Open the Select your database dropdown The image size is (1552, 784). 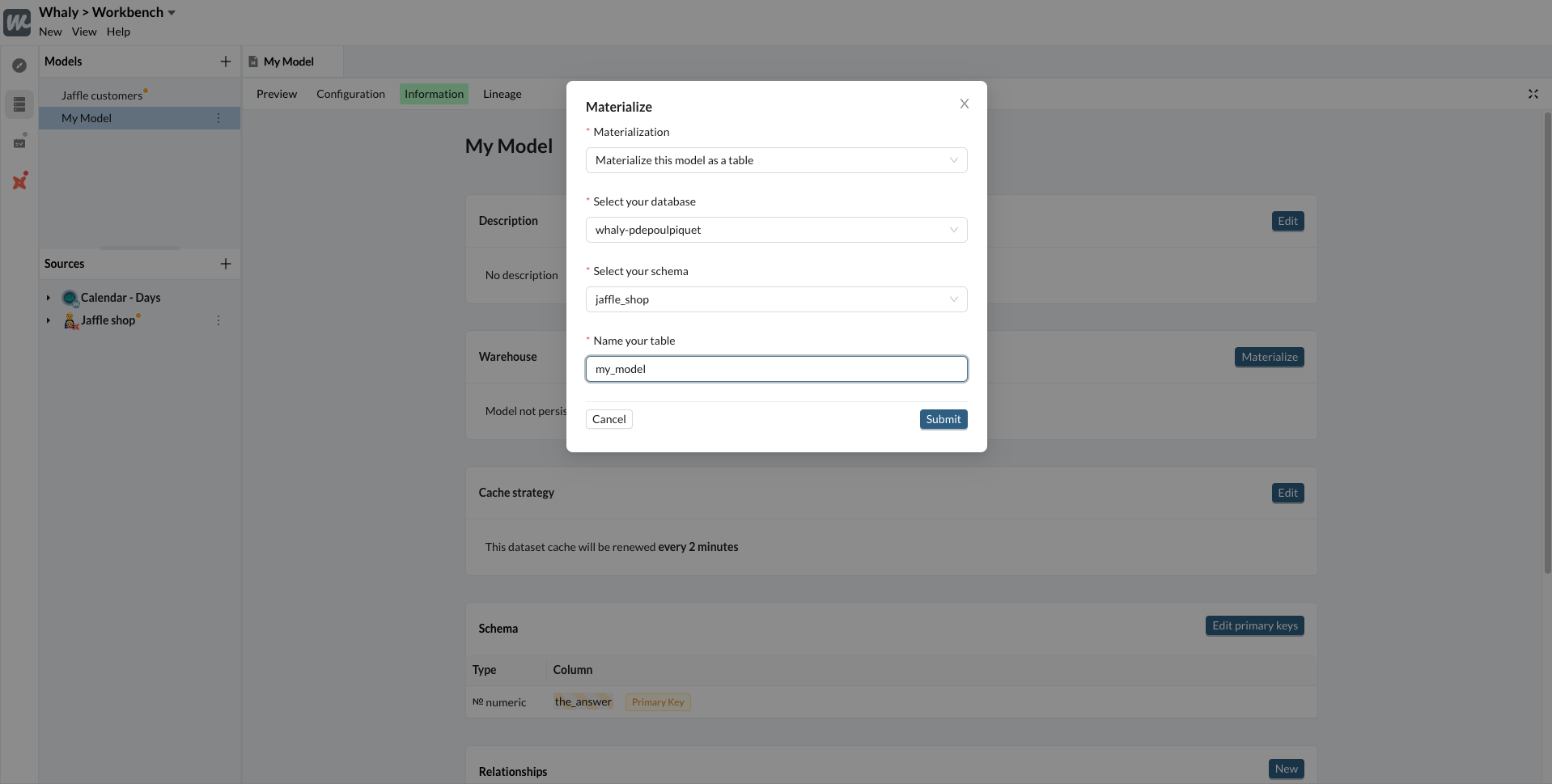click(x=776, y=230)
